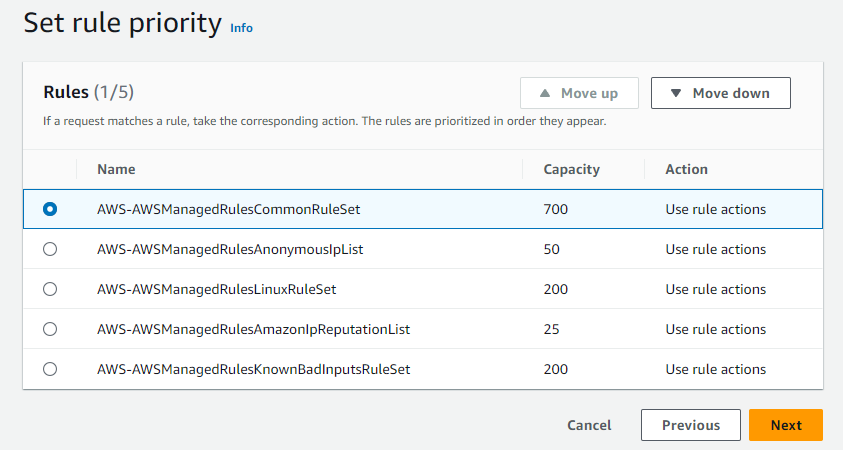Select the AWSManagedRulesLinuxRuleSet radio button
The width and height of the screenshot is (843, 450).
(50, 289)
